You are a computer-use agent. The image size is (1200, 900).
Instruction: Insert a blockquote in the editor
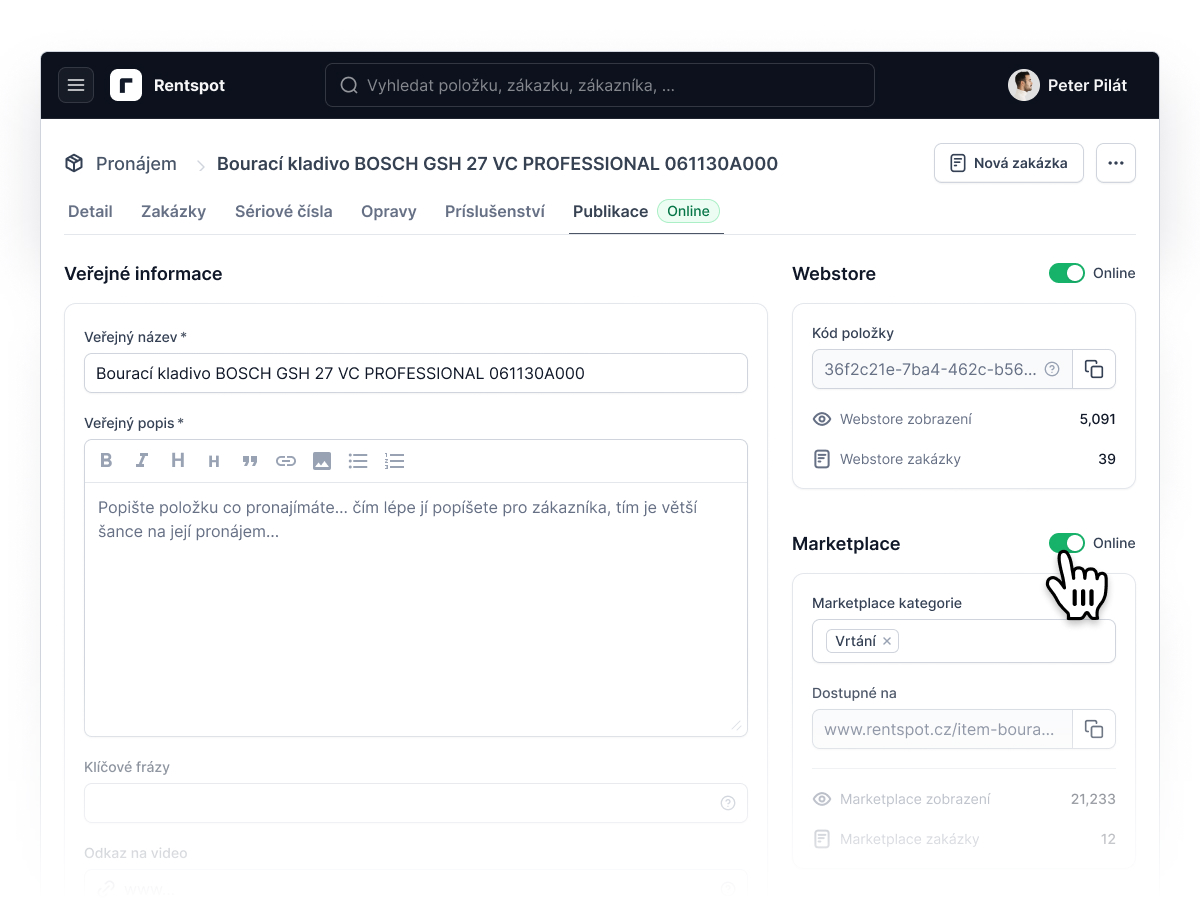click(x=250, y=461)
